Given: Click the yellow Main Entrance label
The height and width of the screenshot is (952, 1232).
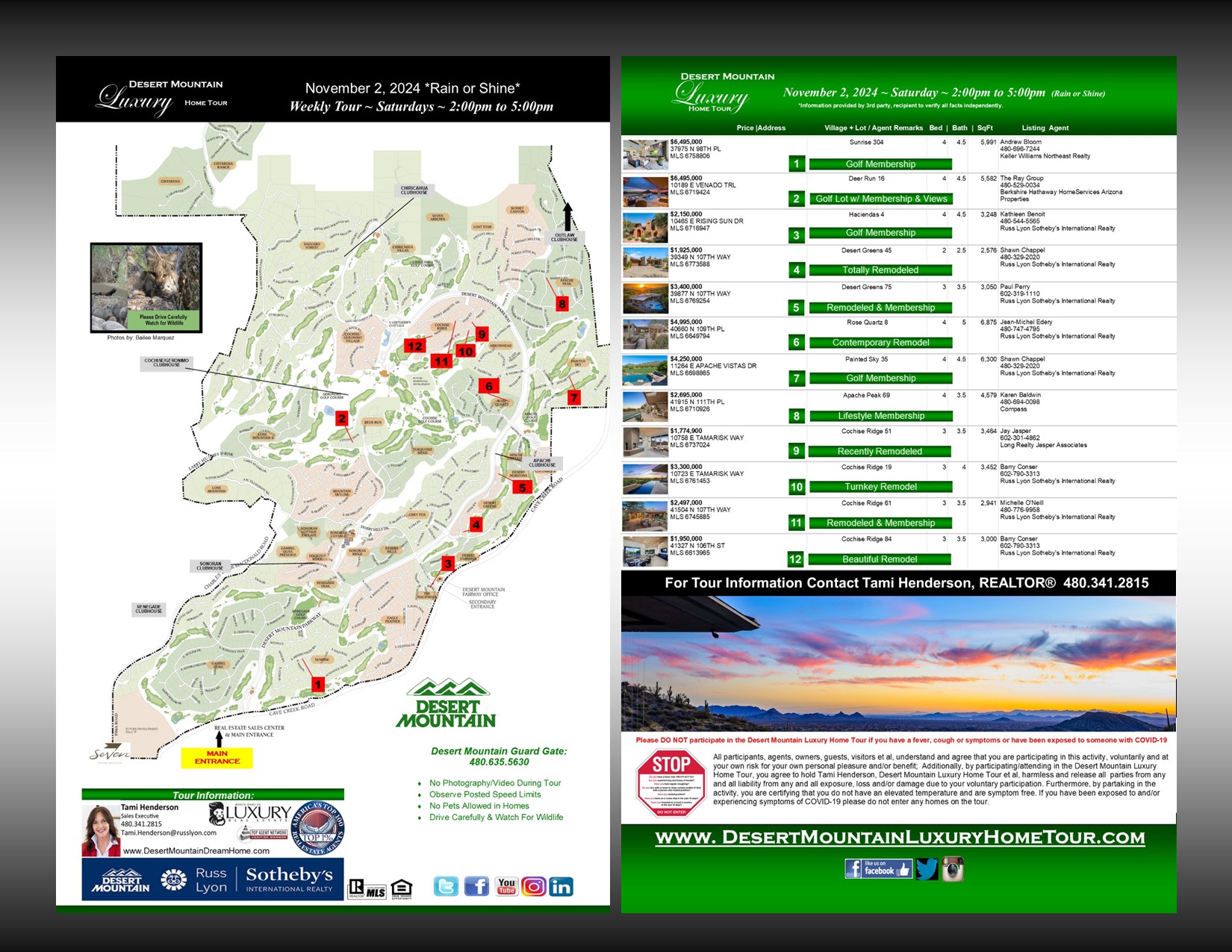Looking at the screenshot, I should (217, 758).
